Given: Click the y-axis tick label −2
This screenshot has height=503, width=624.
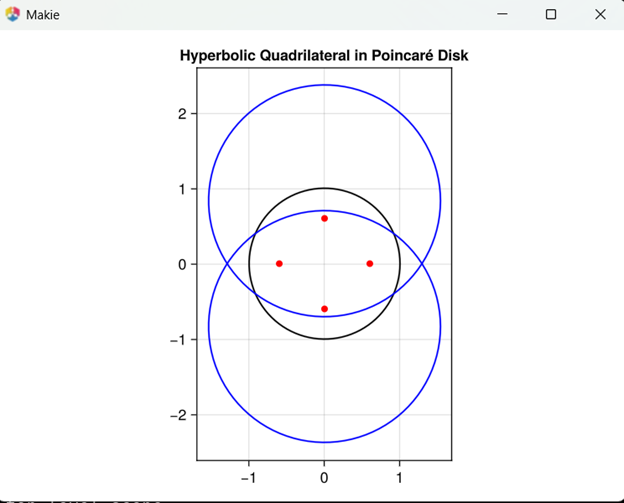Looking at the screenshot, I should coord(178,415).
